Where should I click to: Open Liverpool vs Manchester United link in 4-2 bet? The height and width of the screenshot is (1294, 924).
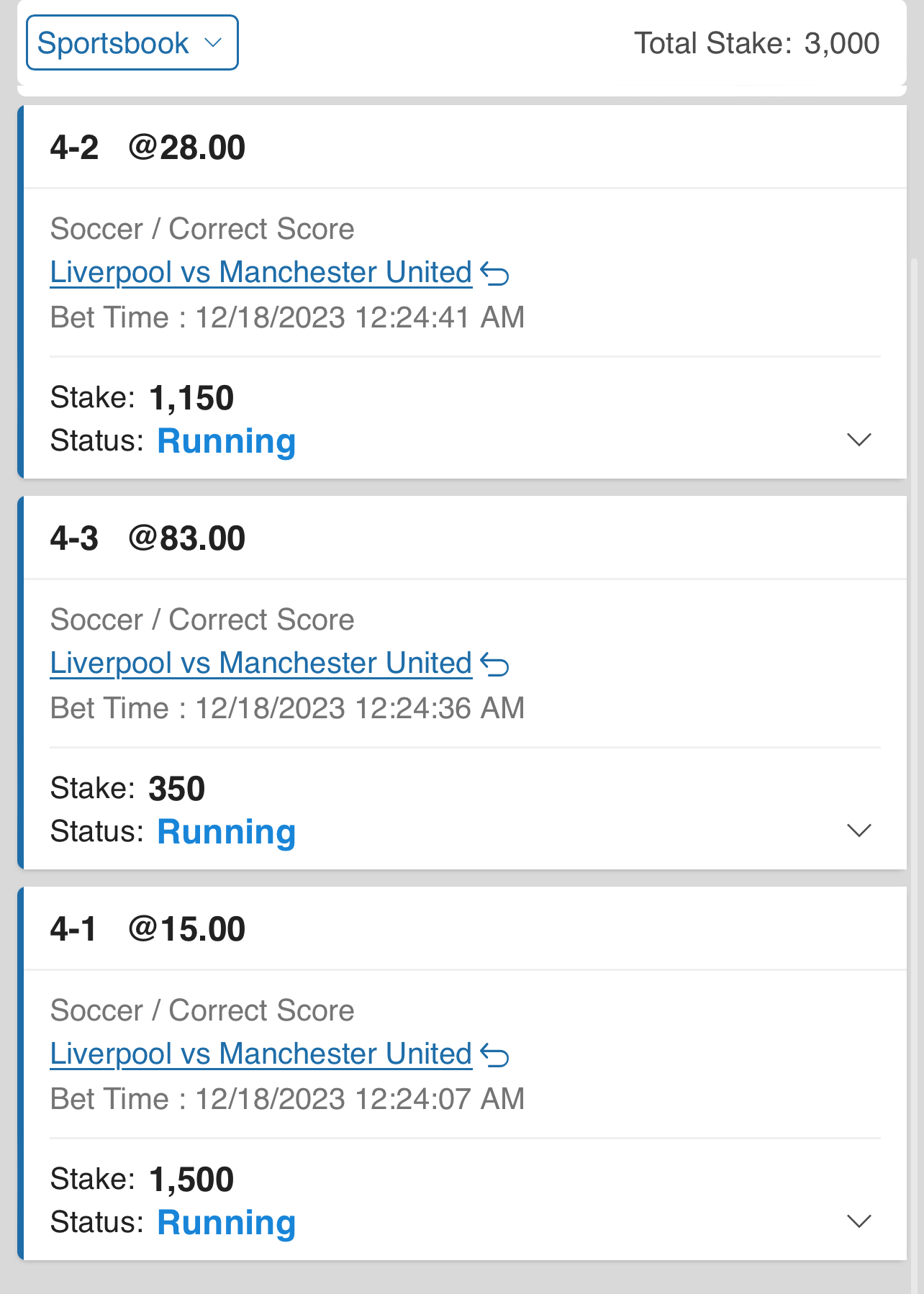point(261,273)
